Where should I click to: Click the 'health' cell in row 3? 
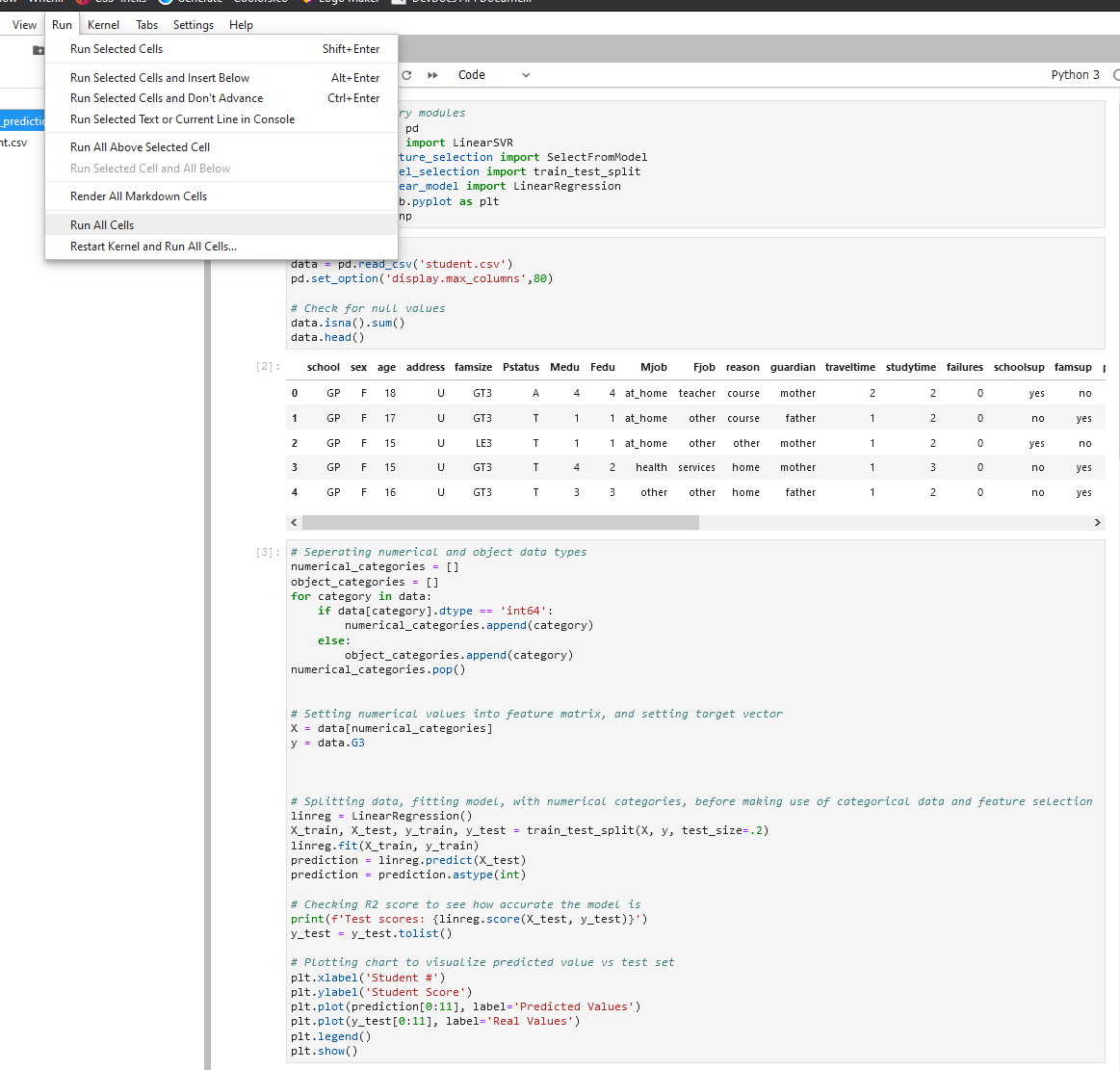click(651, 467)
